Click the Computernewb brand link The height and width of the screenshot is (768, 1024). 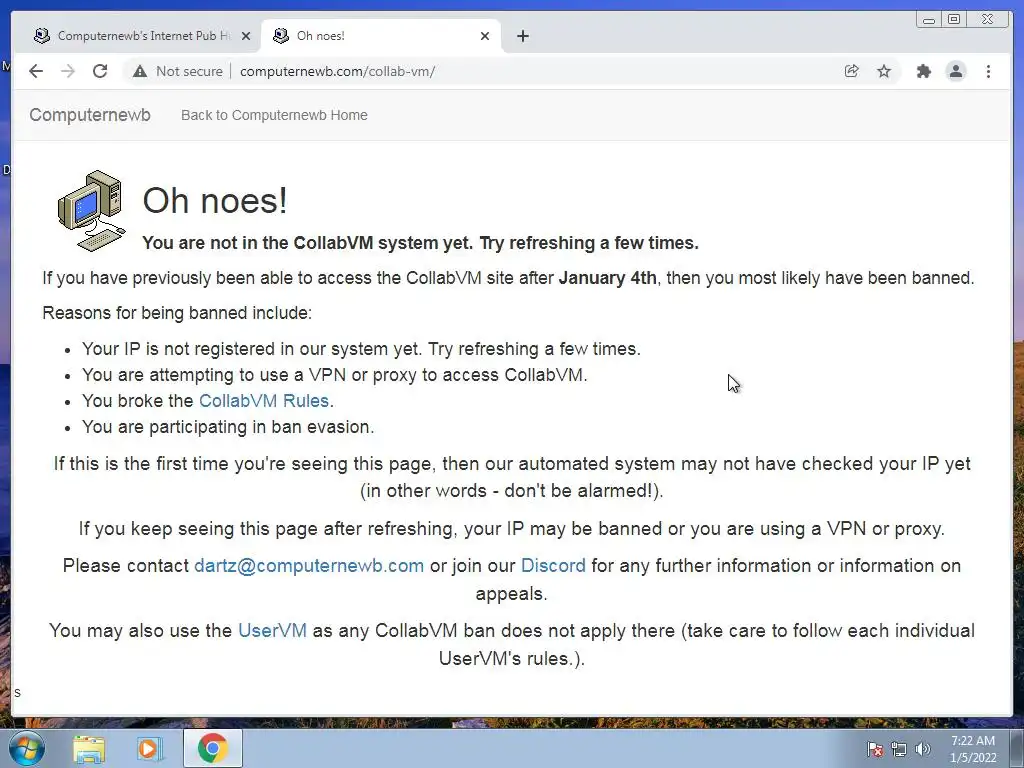pos(90,115)
